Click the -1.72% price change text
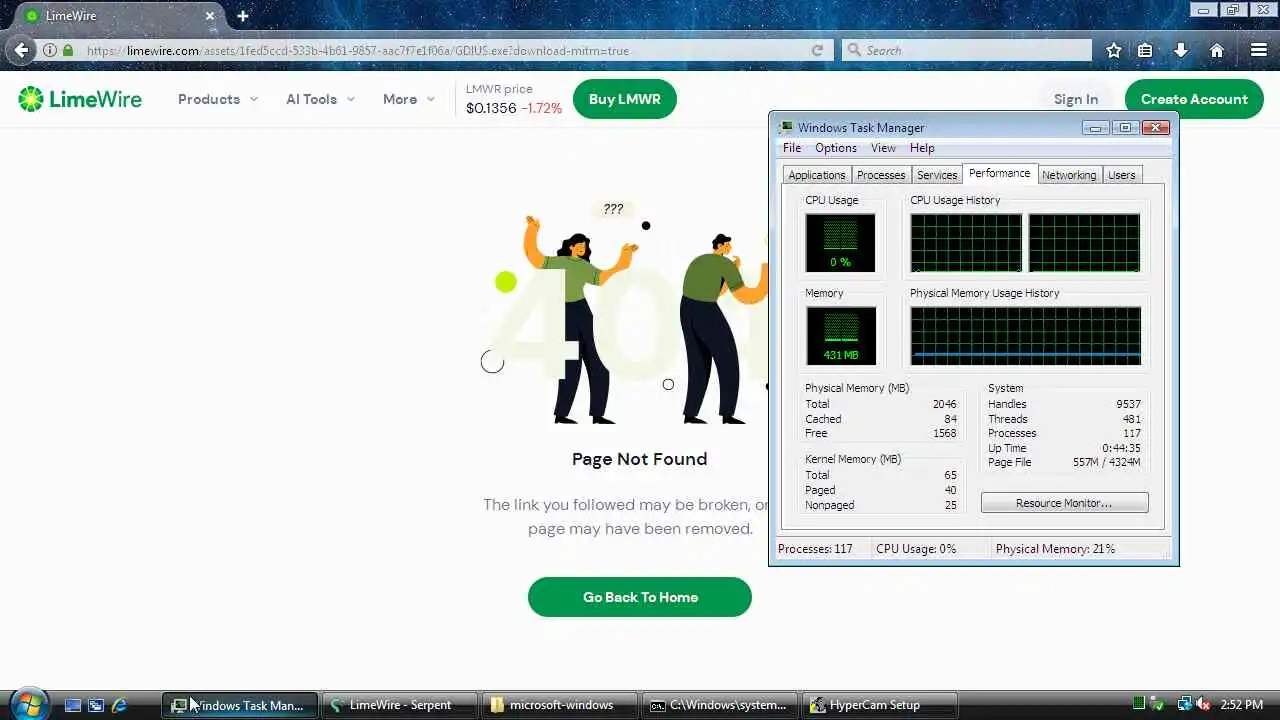The height and width of the screenshot is (720, 1280). [542, 108]
